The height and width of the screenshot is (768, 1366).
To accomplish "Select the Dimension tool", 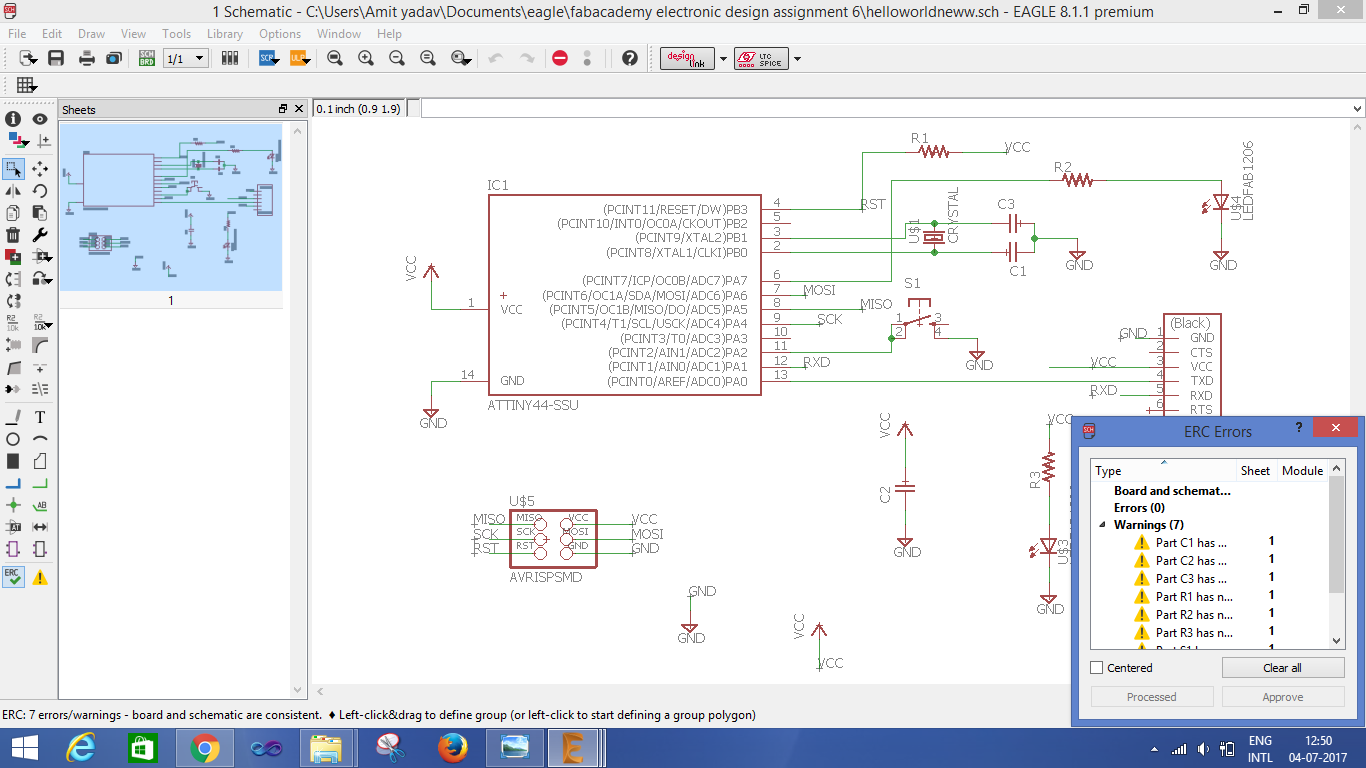I will click(x=40, y=527).
